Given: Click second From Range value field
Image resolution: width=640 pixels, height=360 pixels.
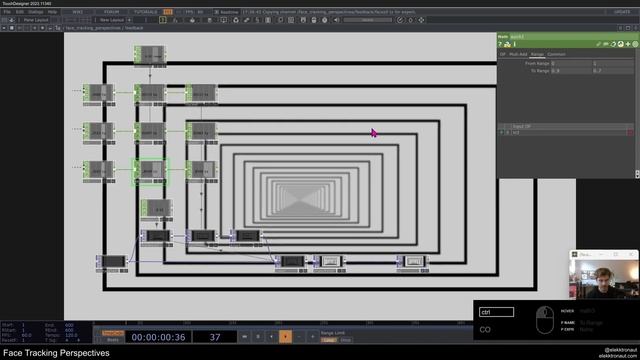Looking at the screenshot, I should [613, 63].
